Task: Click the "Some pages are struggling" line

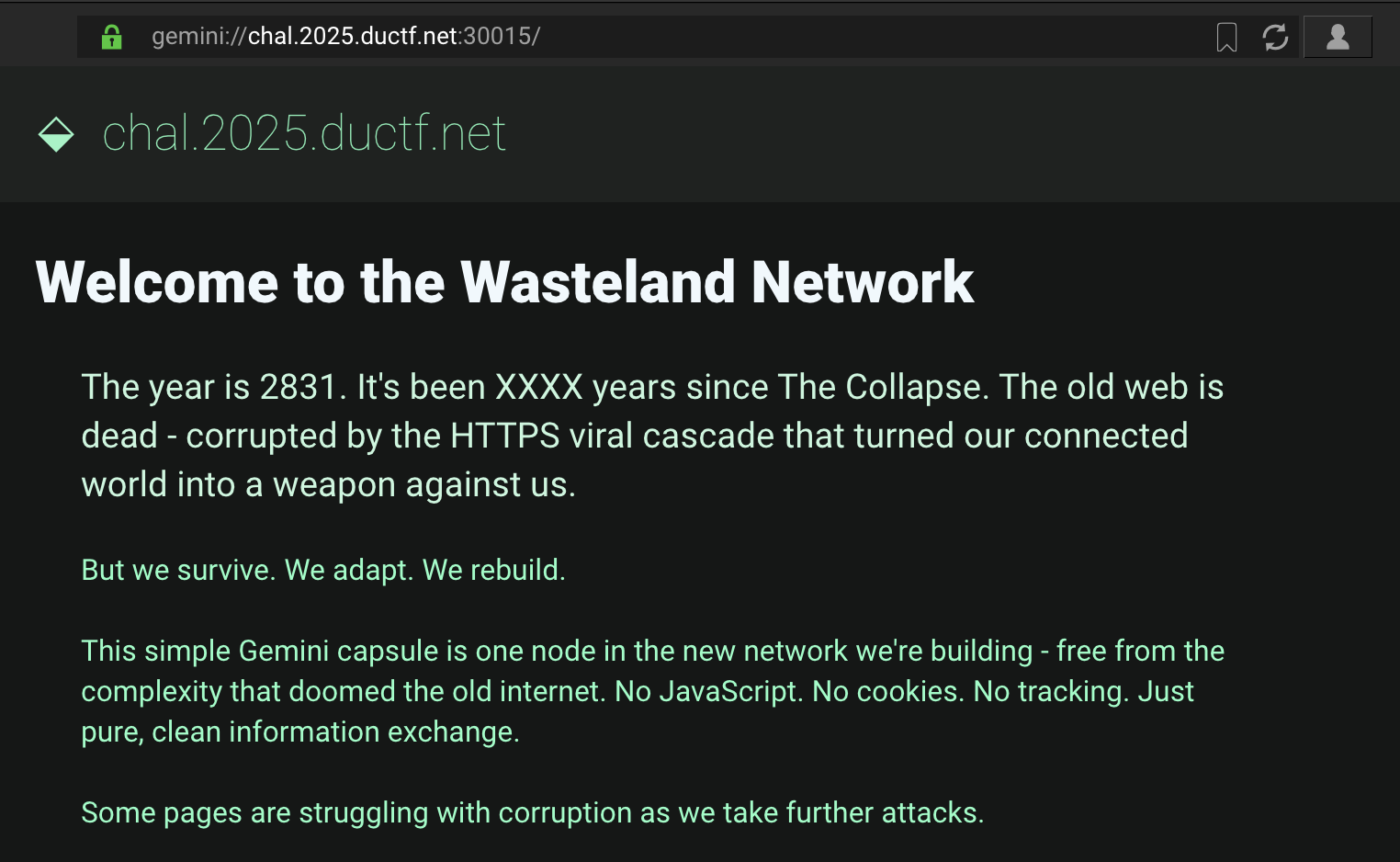Action: pos(533,812)
